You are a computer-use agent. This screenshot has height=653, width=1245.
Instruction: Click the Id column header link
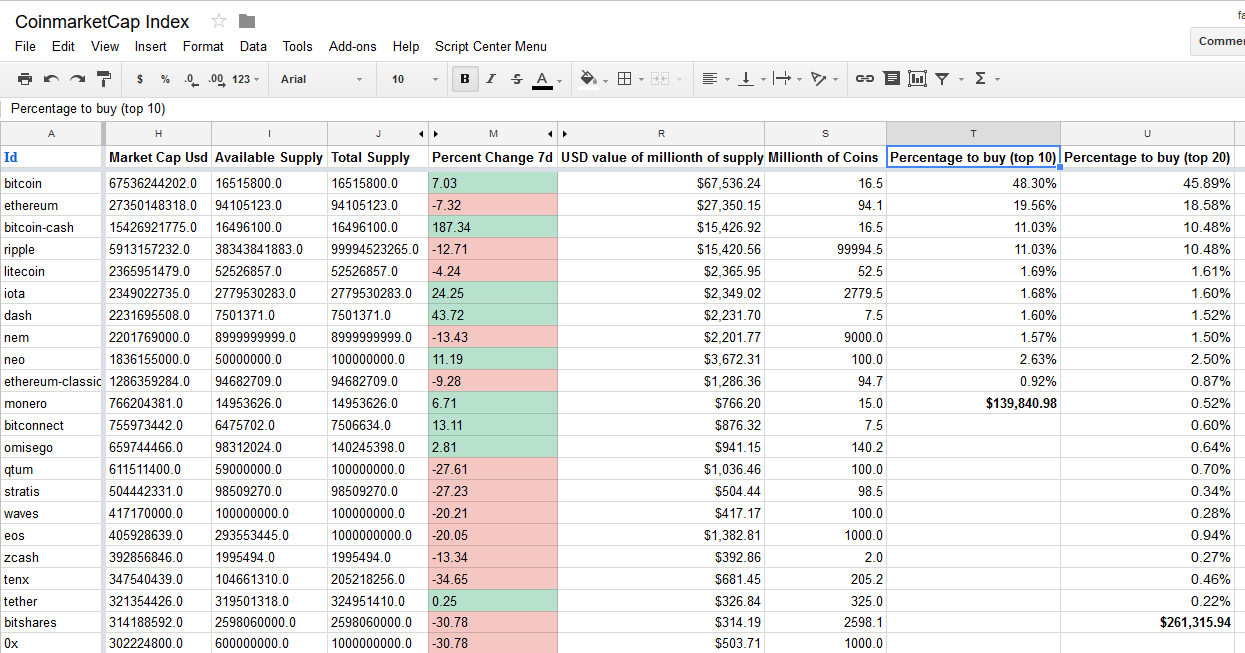pyautogui.click(x=11, y=157)
